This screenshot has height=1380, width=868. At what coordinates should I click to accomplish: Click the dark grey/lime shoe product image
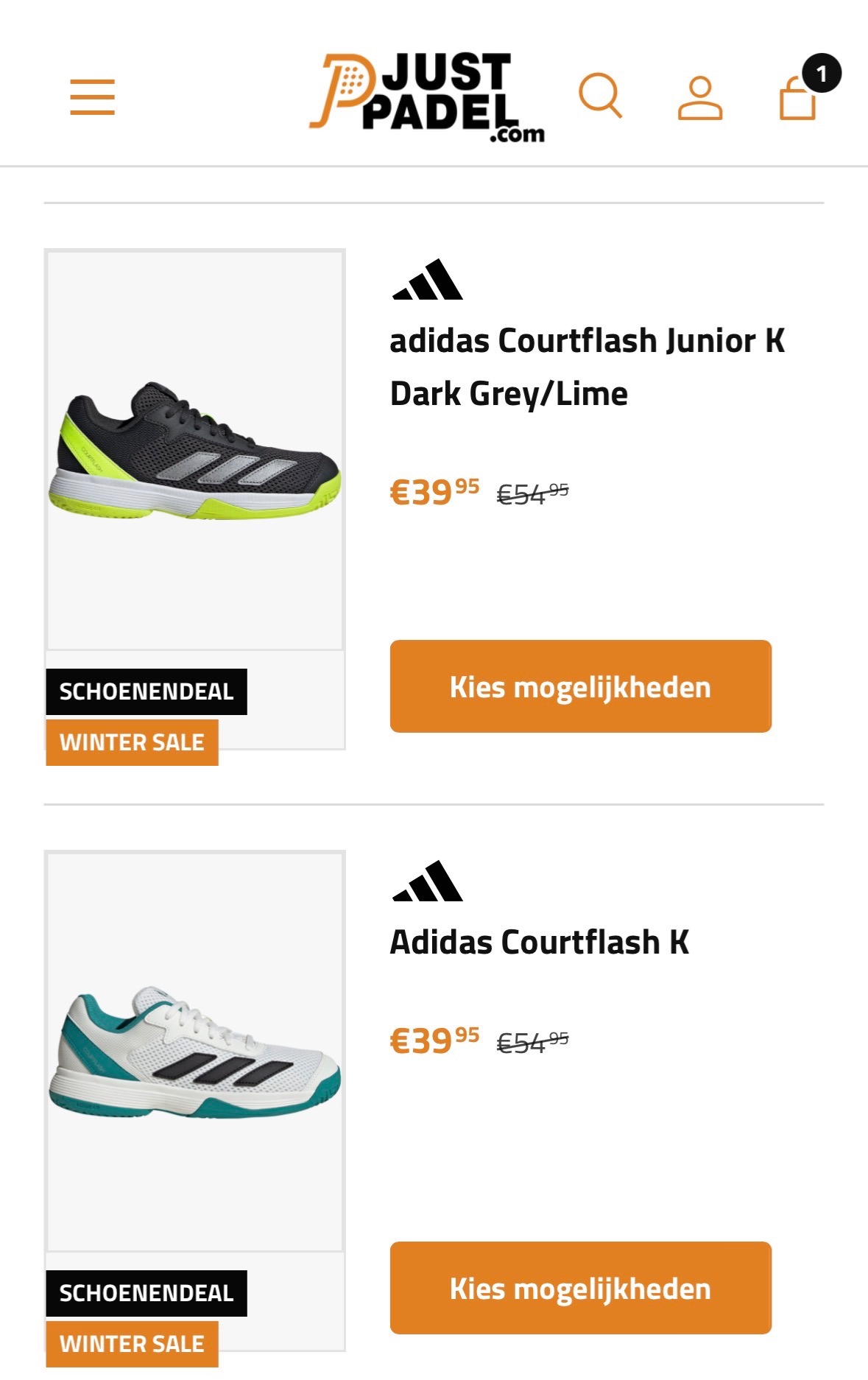[x=194, y=457]
